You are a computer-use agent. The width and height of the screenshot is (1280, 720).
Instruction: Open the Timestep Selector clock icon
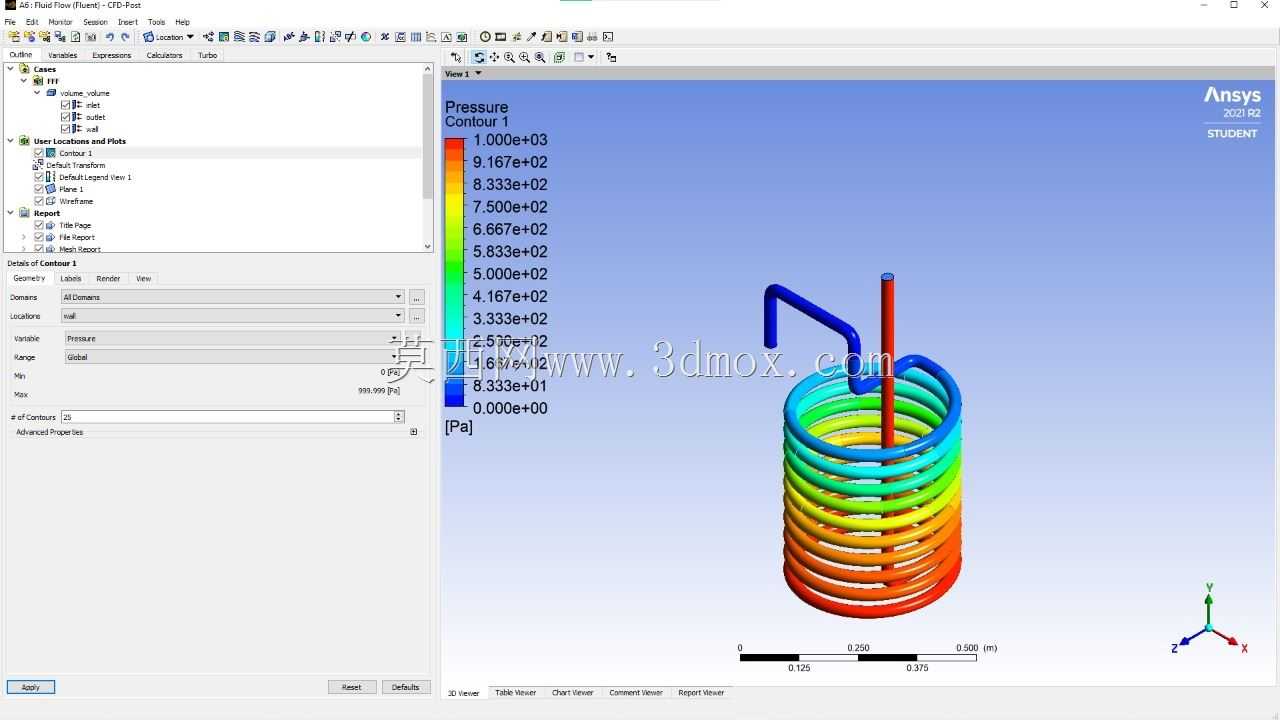click(x=485, y=37)
